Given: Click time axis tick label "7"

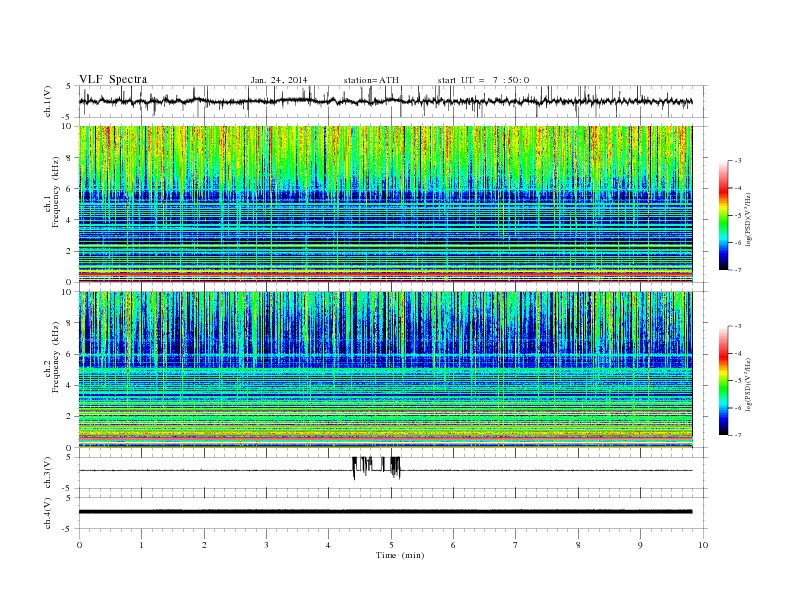Looking at the screenshot, I should coord(516,545).
